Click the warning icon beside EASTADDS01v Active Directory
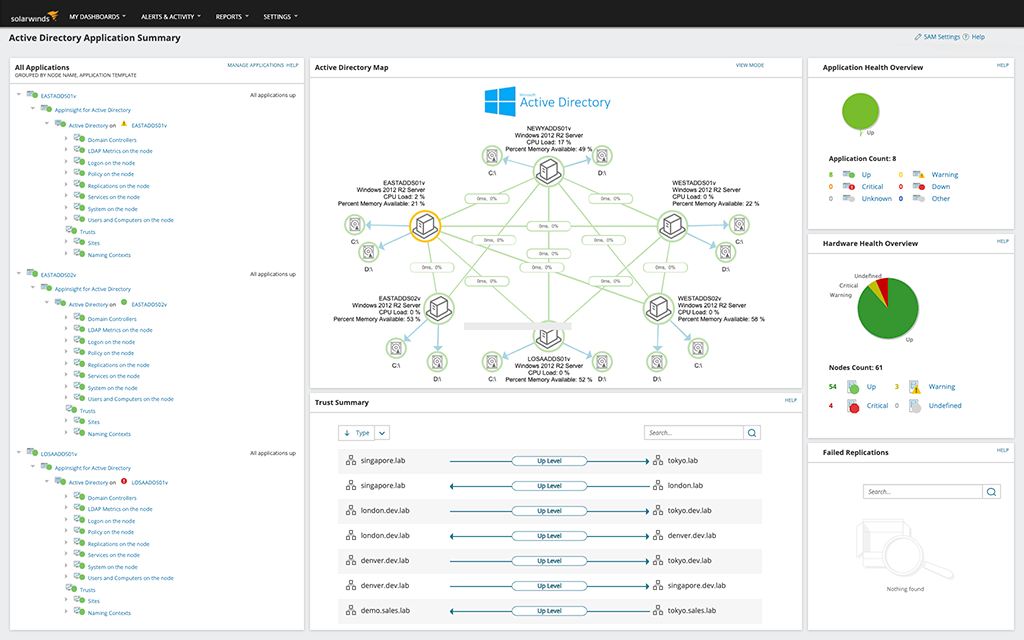1024x640 pixels. click(124, 123)
